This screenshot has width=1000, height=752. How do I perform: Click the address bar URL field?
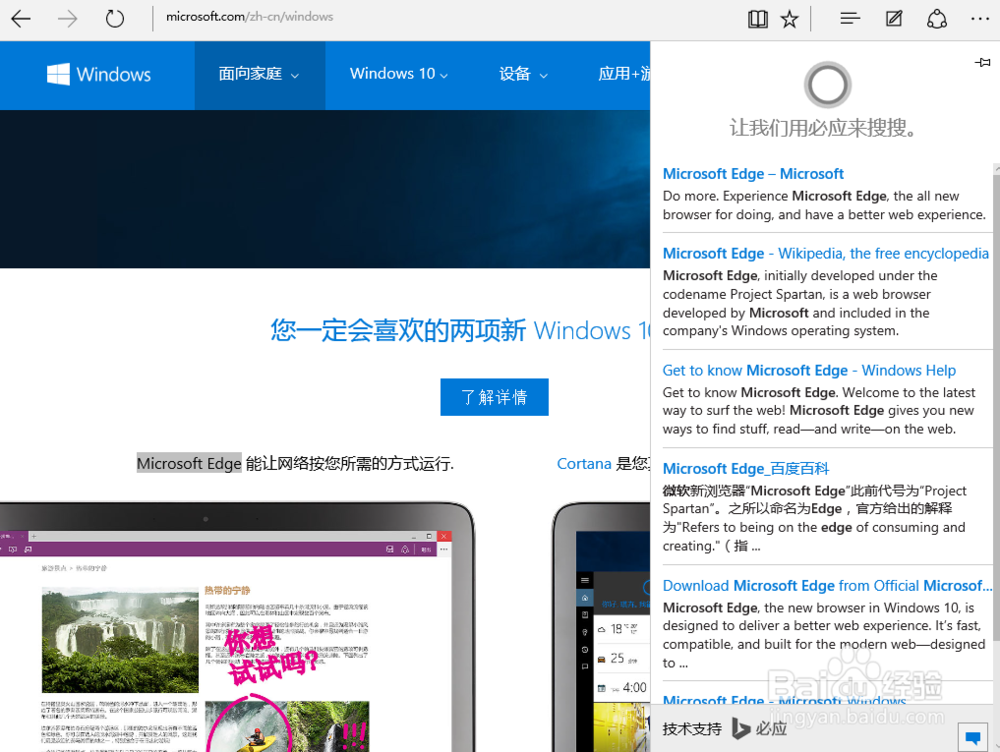(x=250, y=17)
